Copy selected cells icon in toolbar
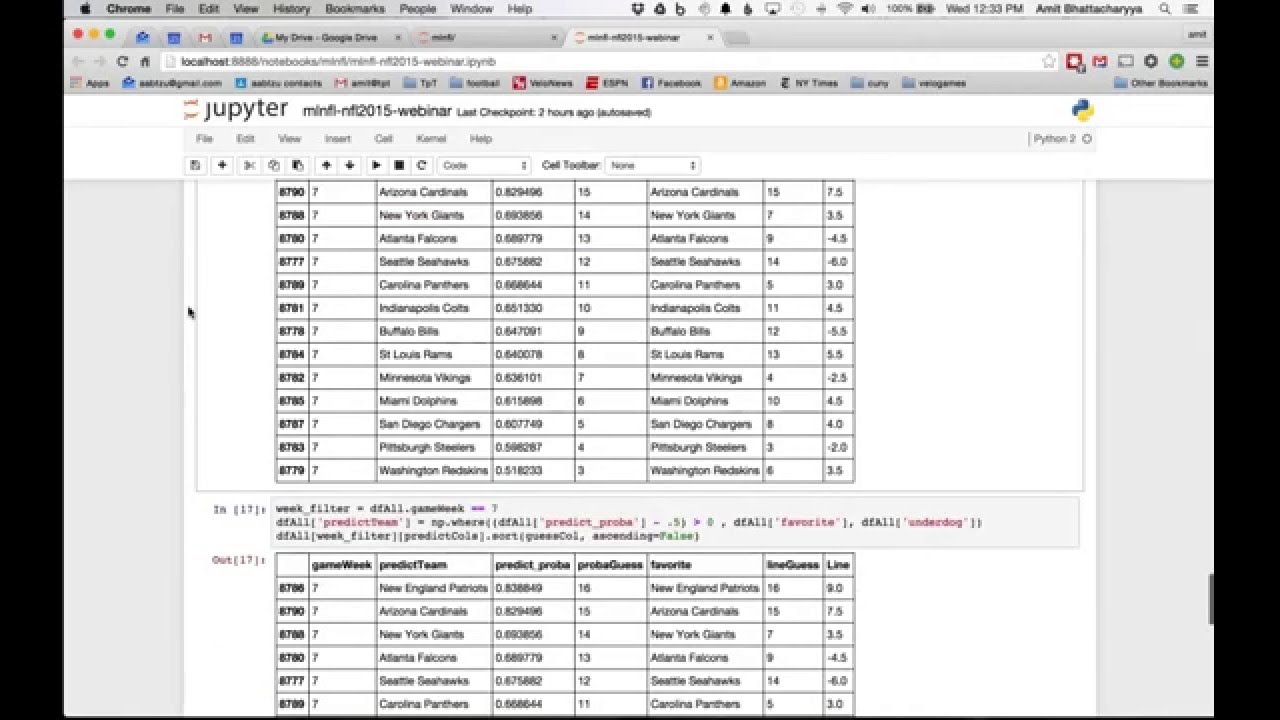Viewport: 1280px width, 720px height. [274, 165]
